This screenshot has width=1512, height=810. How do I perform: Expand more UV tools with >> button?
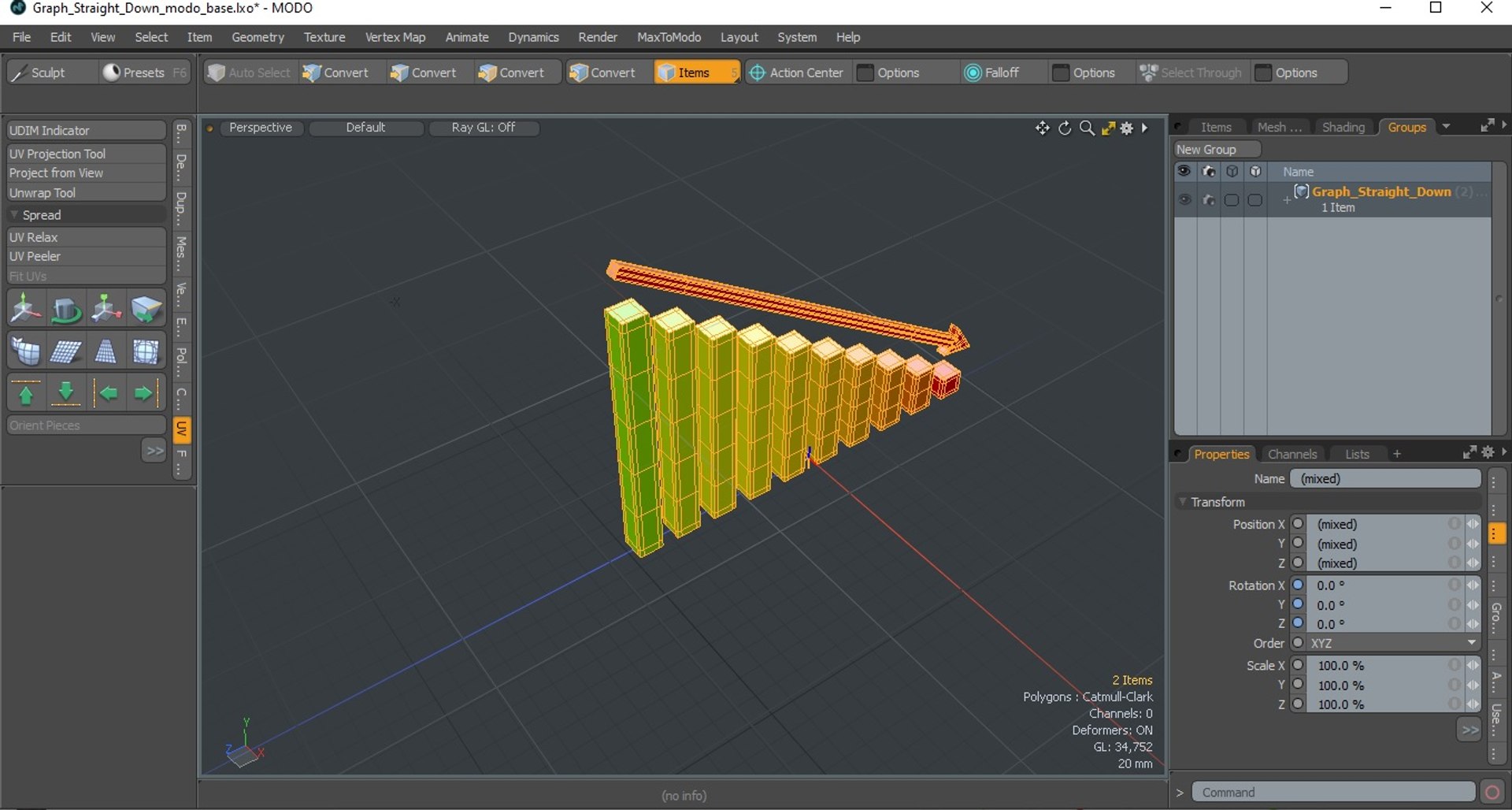point(154,451)
